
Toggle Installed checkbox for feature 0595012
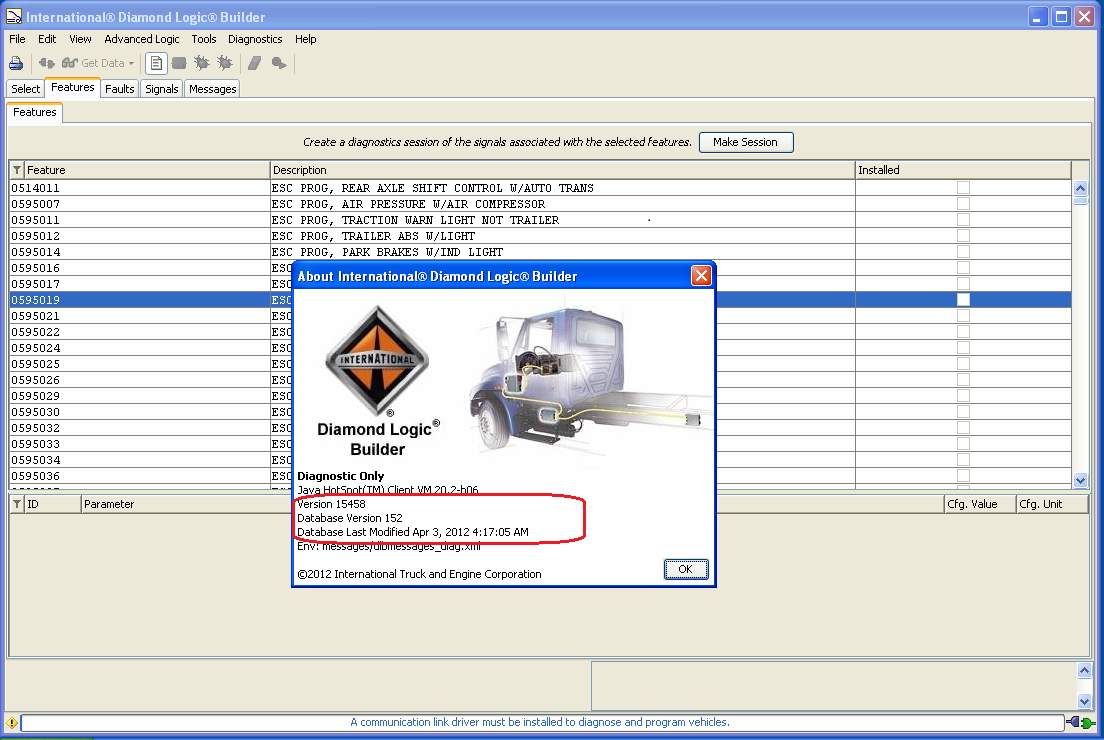click(x=963, y=236)
